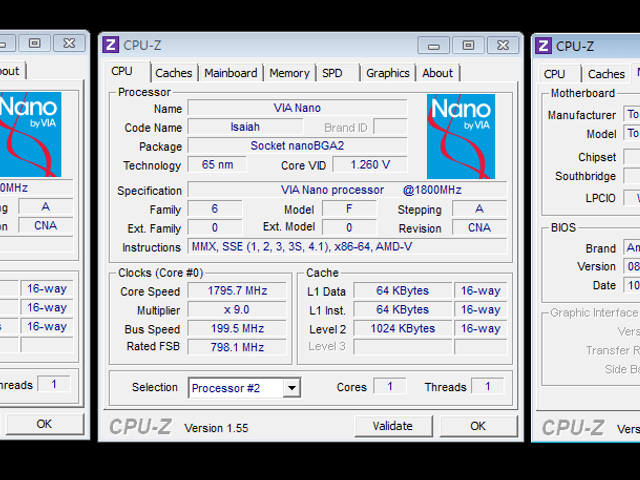640x480 pixels.
Task: Click the empty Brand ID field
Action: (391, 127)
